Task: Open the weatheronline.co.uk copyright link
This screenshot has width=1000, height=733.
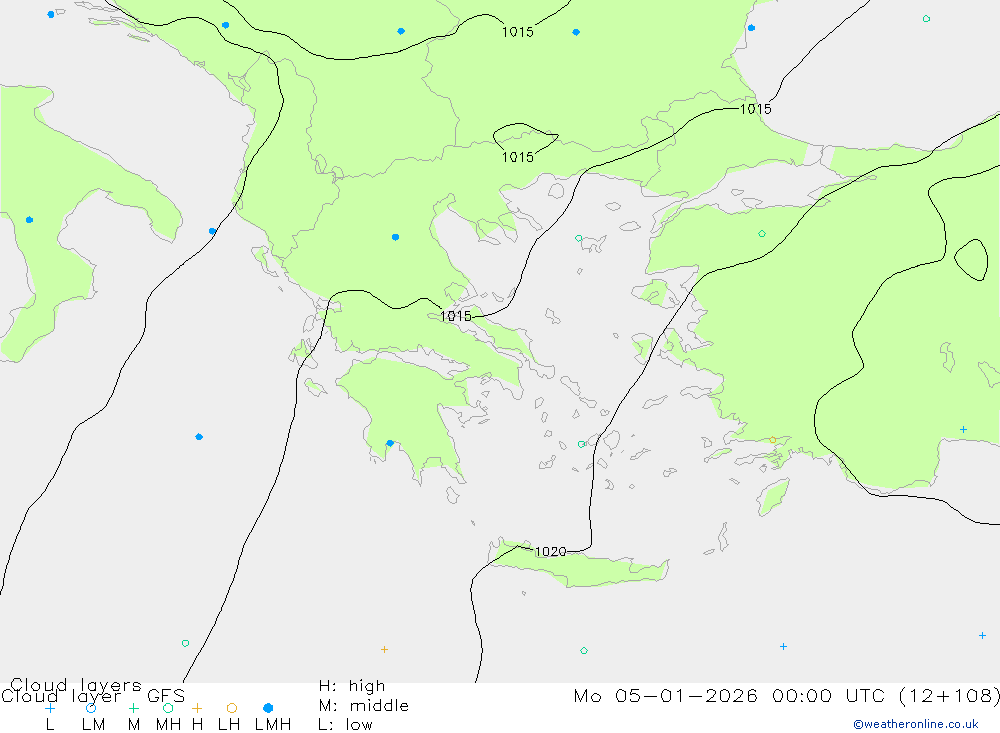Action: tap(916, 724)
